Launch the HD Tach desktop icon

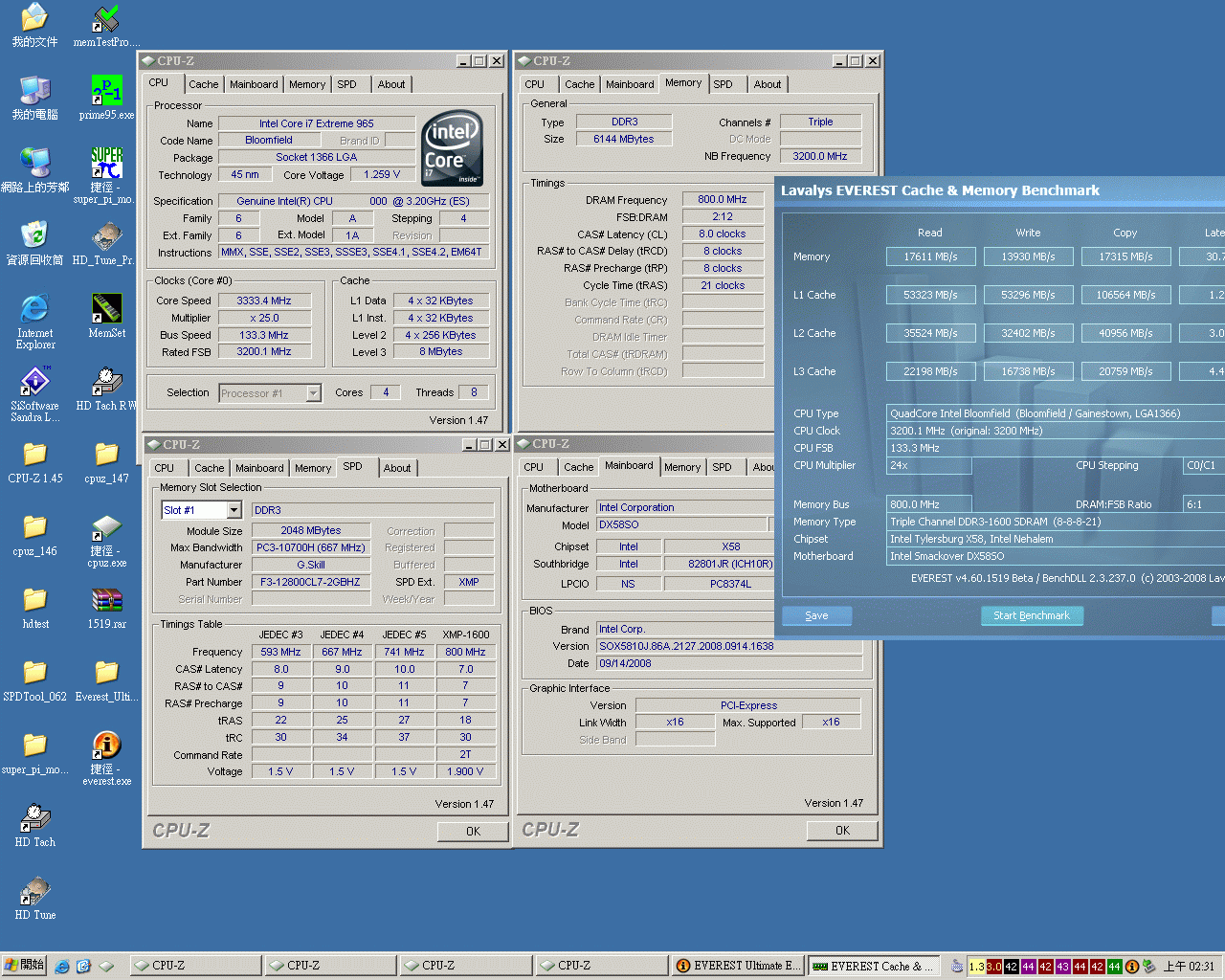(x=34, y=825)
